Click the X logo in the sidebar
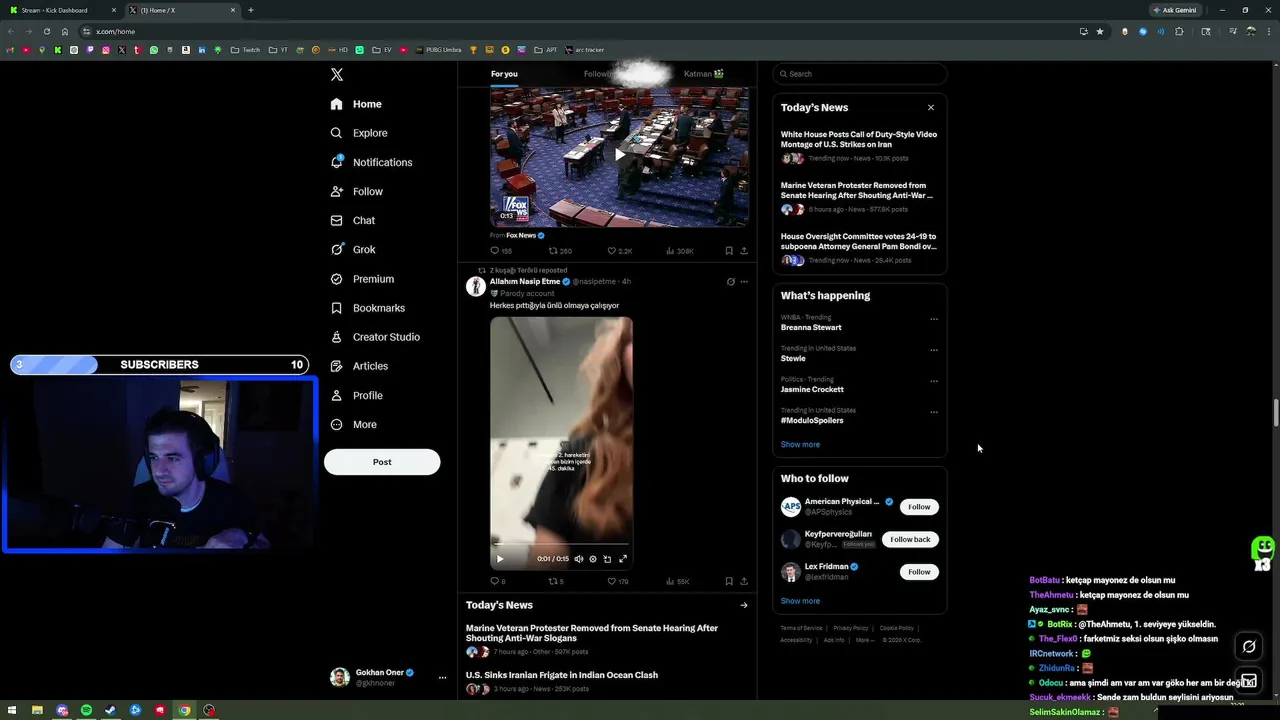 tap(337, 75)
